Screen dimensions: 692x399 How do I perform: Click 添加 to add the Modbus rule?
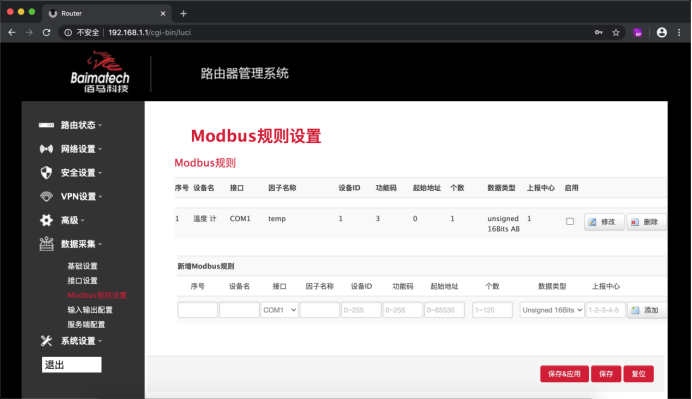click(x=647, y=310)
